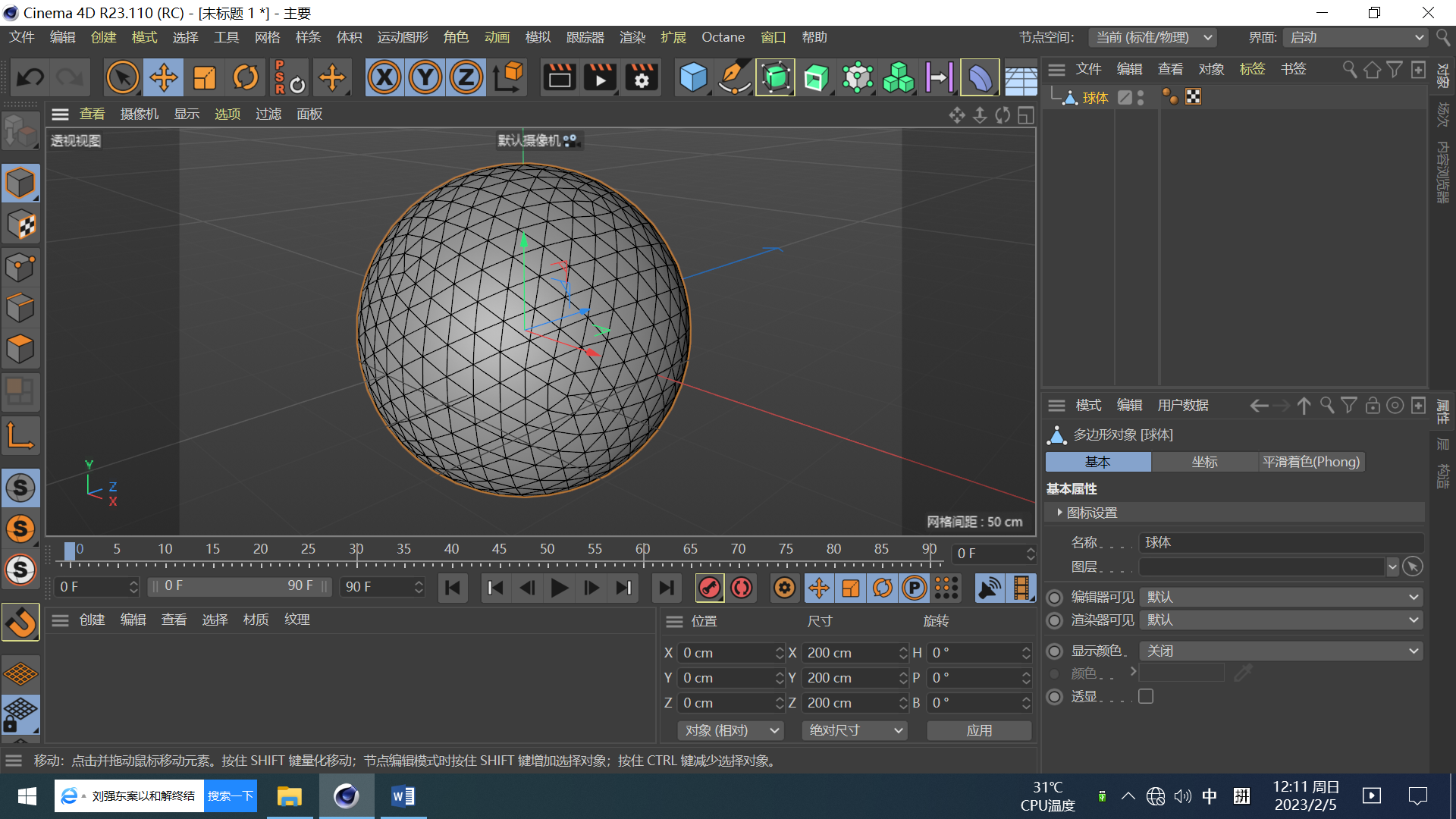Click the search magnifier in Object Manager
The width and height of the screenshot is (1456, 819).
coord(1350,70)
